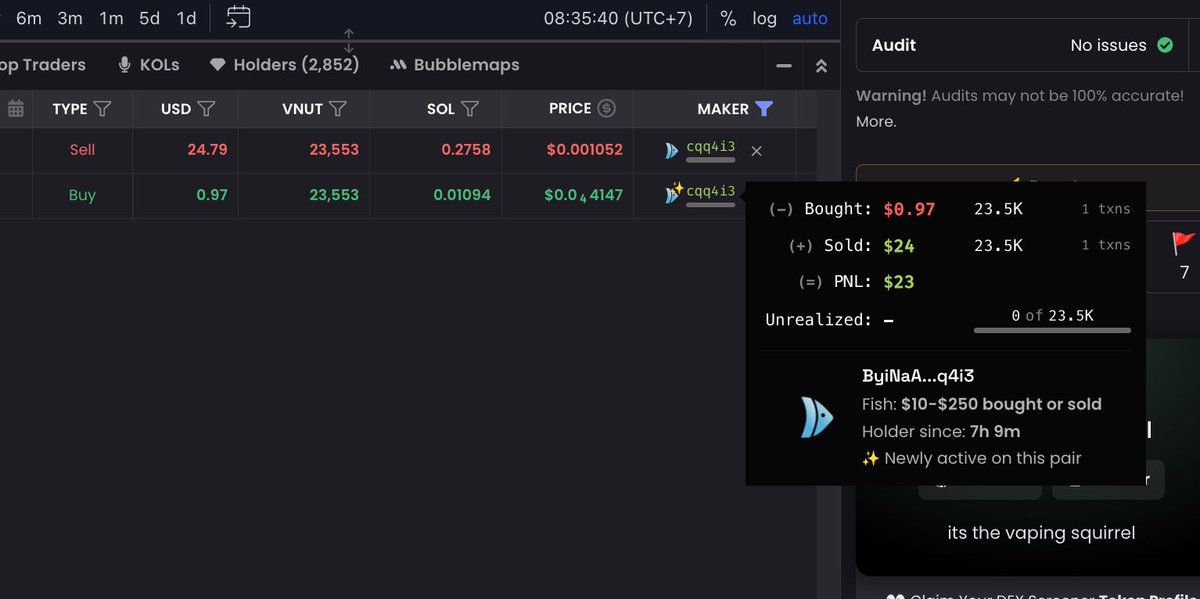Click the 24.79 USD value

point(207,150)
